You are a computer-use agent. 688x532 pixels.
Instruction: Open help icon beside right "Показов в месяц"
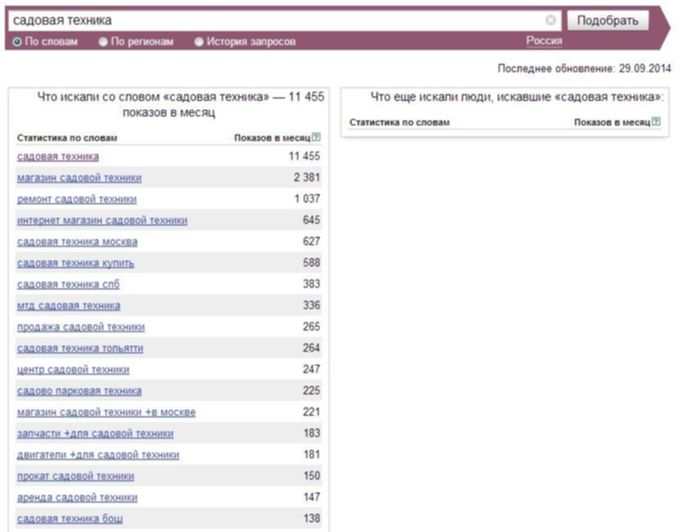click(x=656, y=122)
